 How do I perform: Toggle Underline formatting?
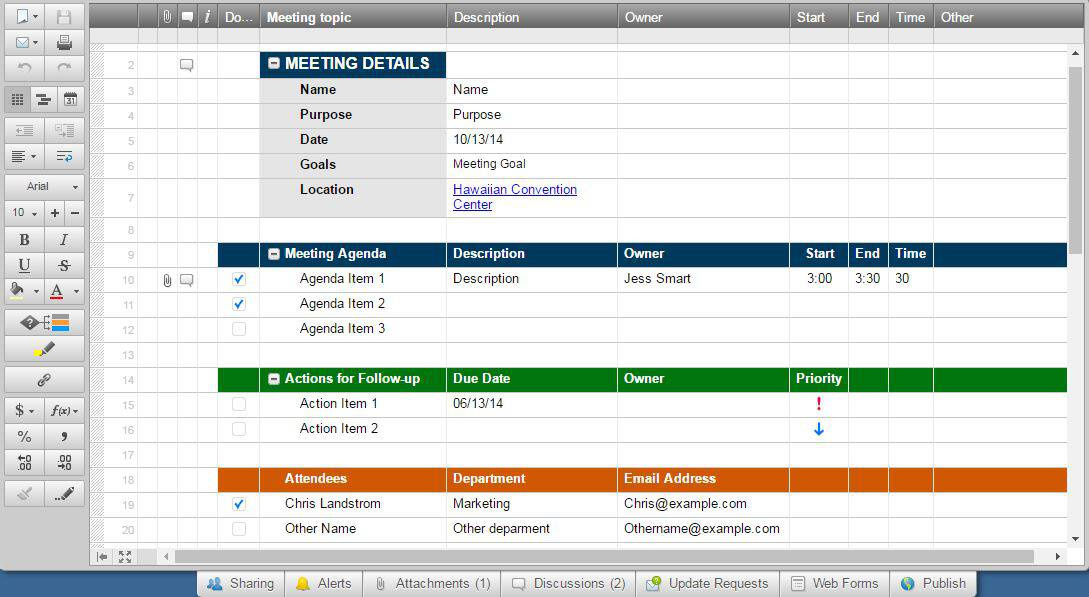24,265
